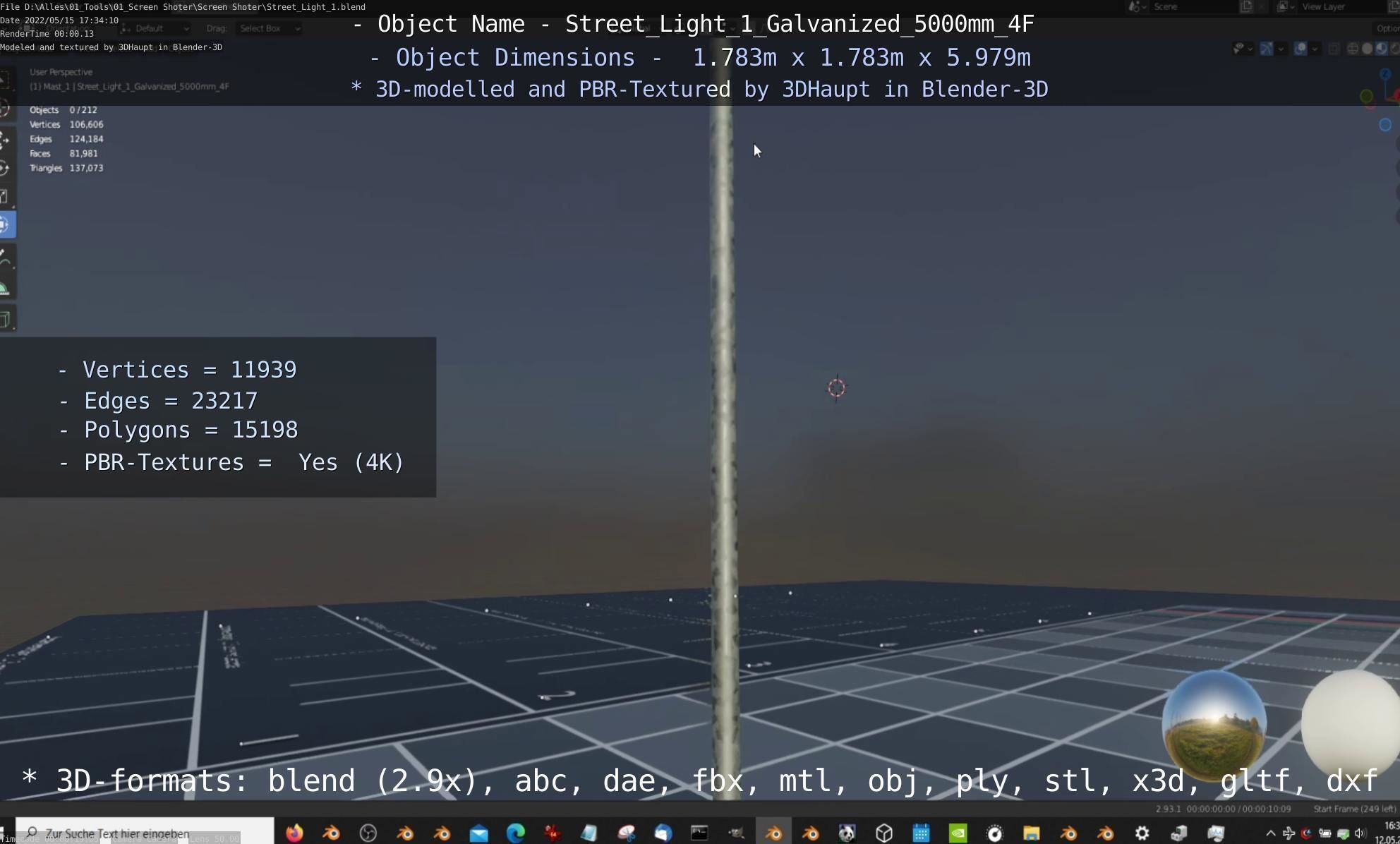Screen dimensions: 1400x844
Task: Expand the overlays settings dropdown arrow
Action: [x=1315, y=49]
